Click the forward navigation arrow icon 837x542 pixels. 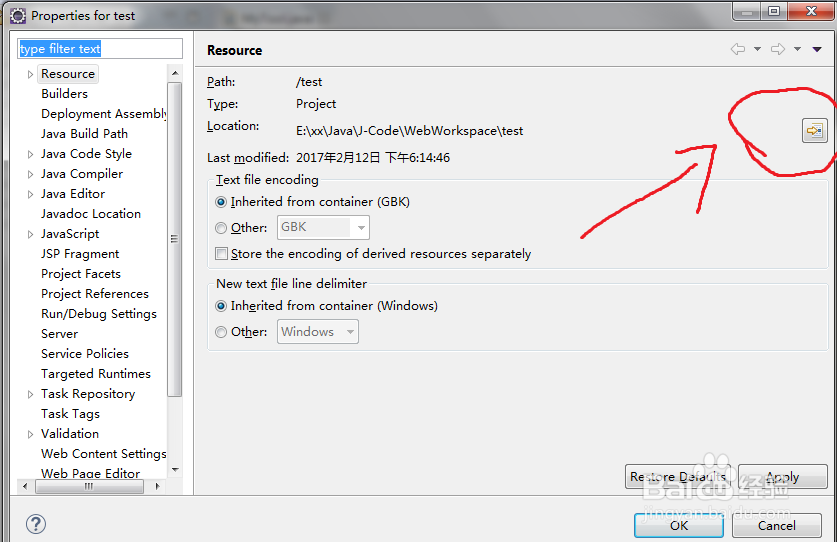(x=778, y=49)
